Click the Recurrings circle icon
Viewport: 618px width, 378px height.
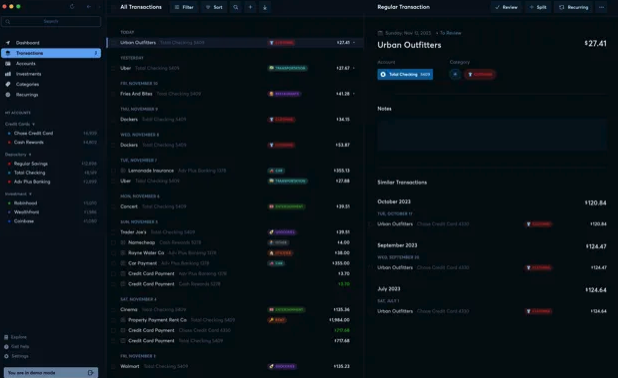(8, 95)
